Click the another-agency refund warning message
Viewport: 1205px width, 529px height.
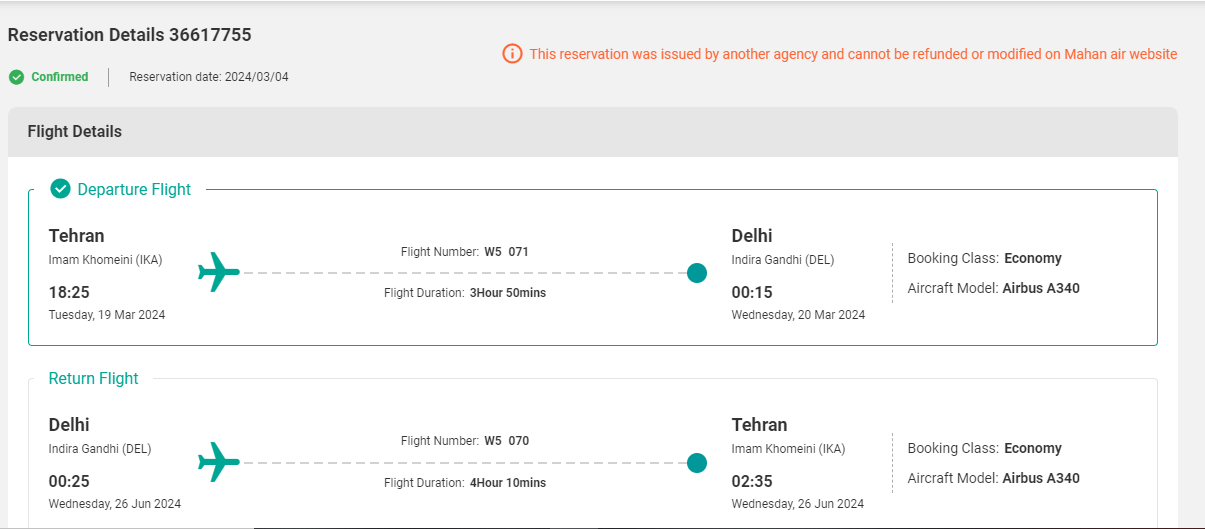853,54
